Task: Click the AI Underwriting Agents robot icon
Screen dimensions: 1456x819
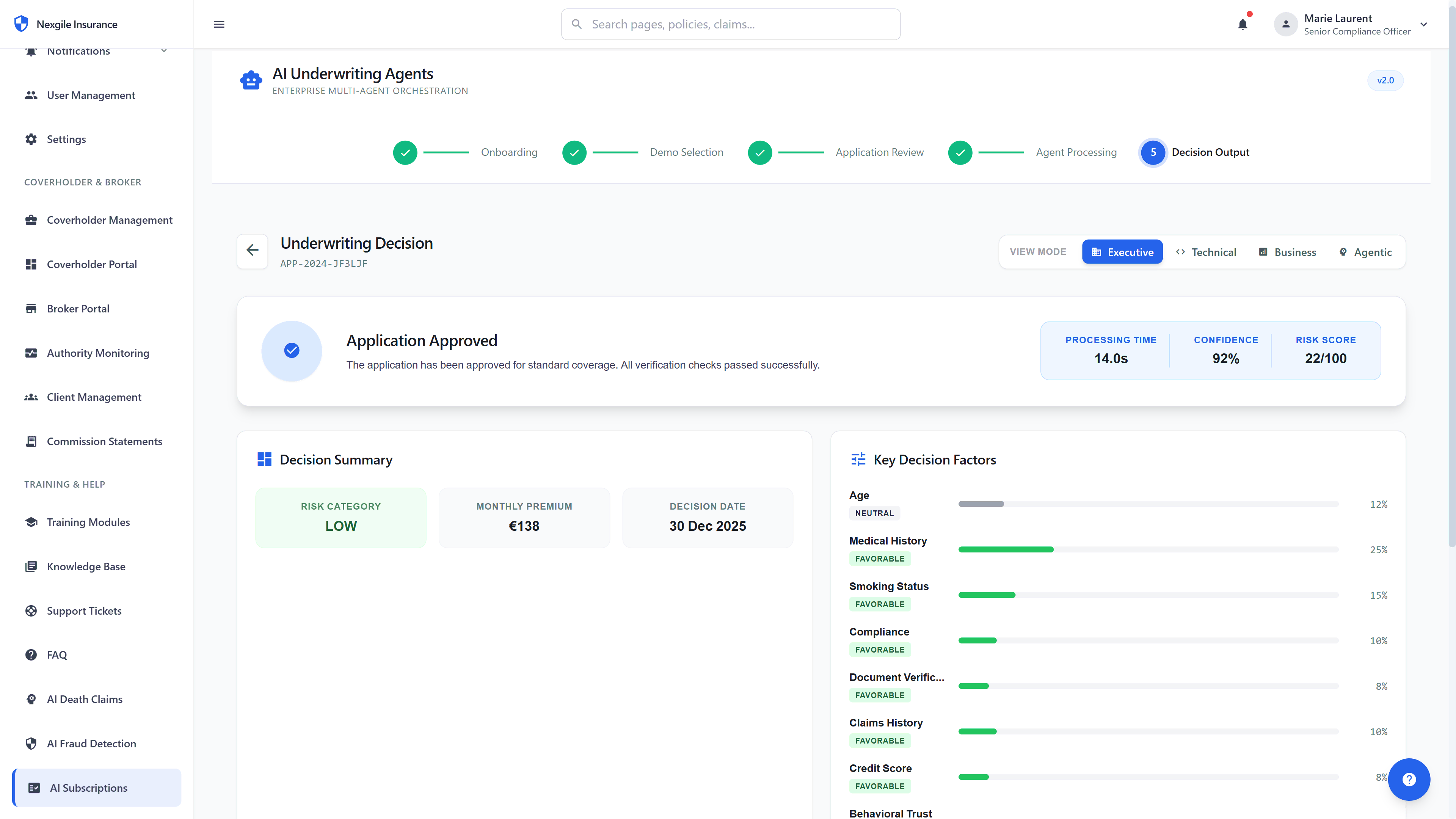Action: pyautogui.click(x=251, y=81)
